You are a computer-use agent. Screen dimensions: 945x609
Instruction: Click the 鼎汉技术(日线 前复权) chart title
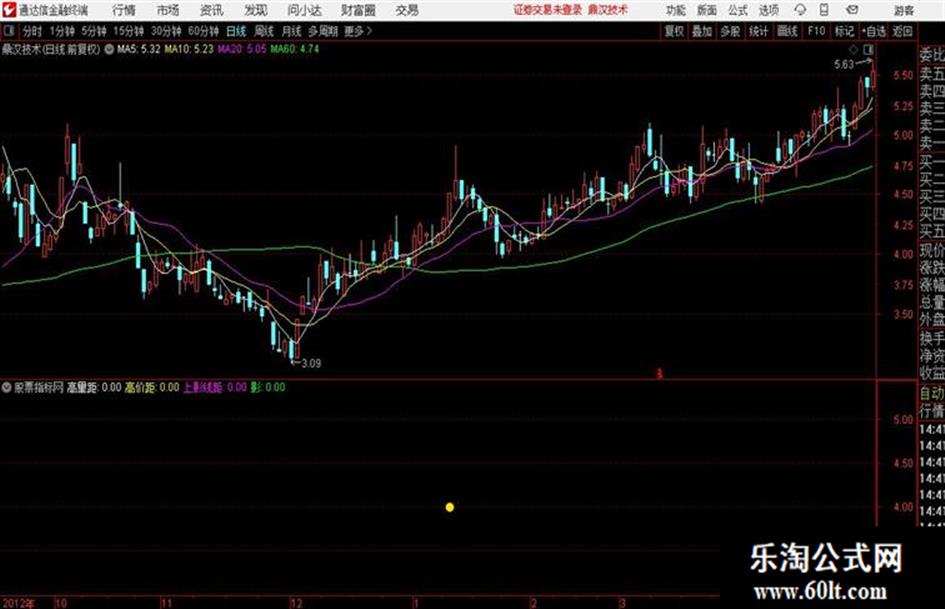pos(51,49)
